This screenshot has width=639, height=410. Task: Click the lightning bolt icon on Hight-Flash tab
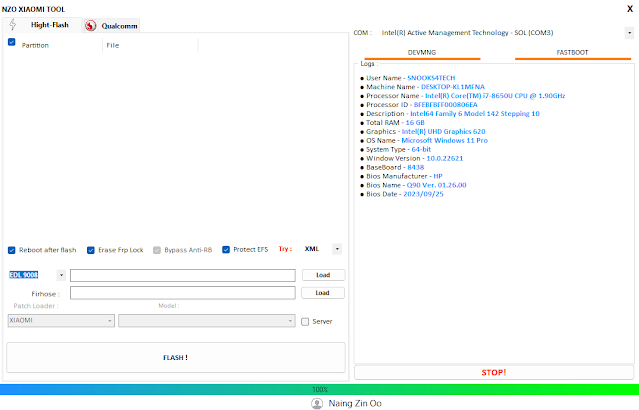(13, 25)
